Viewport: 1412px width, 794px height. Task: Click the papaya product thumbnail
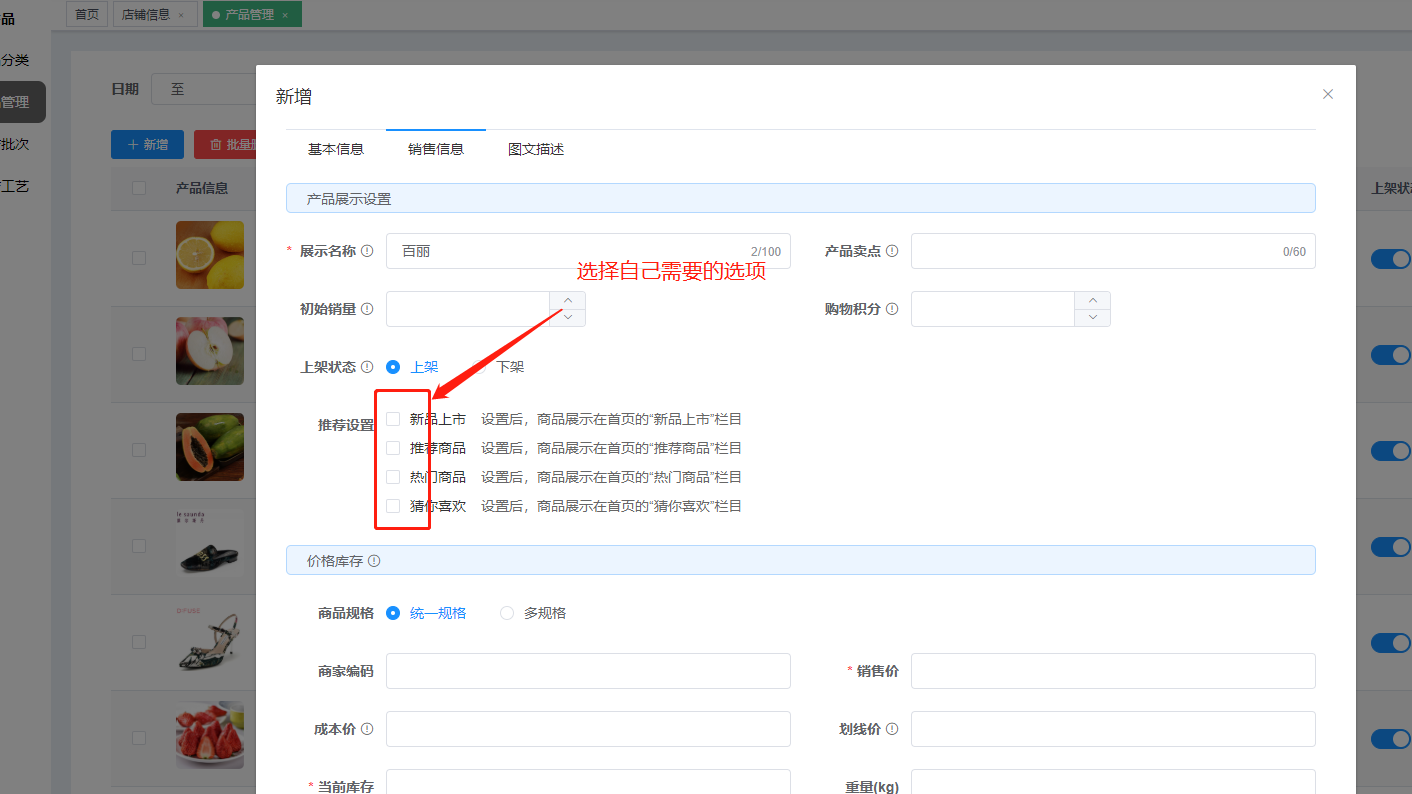[210, 447]
